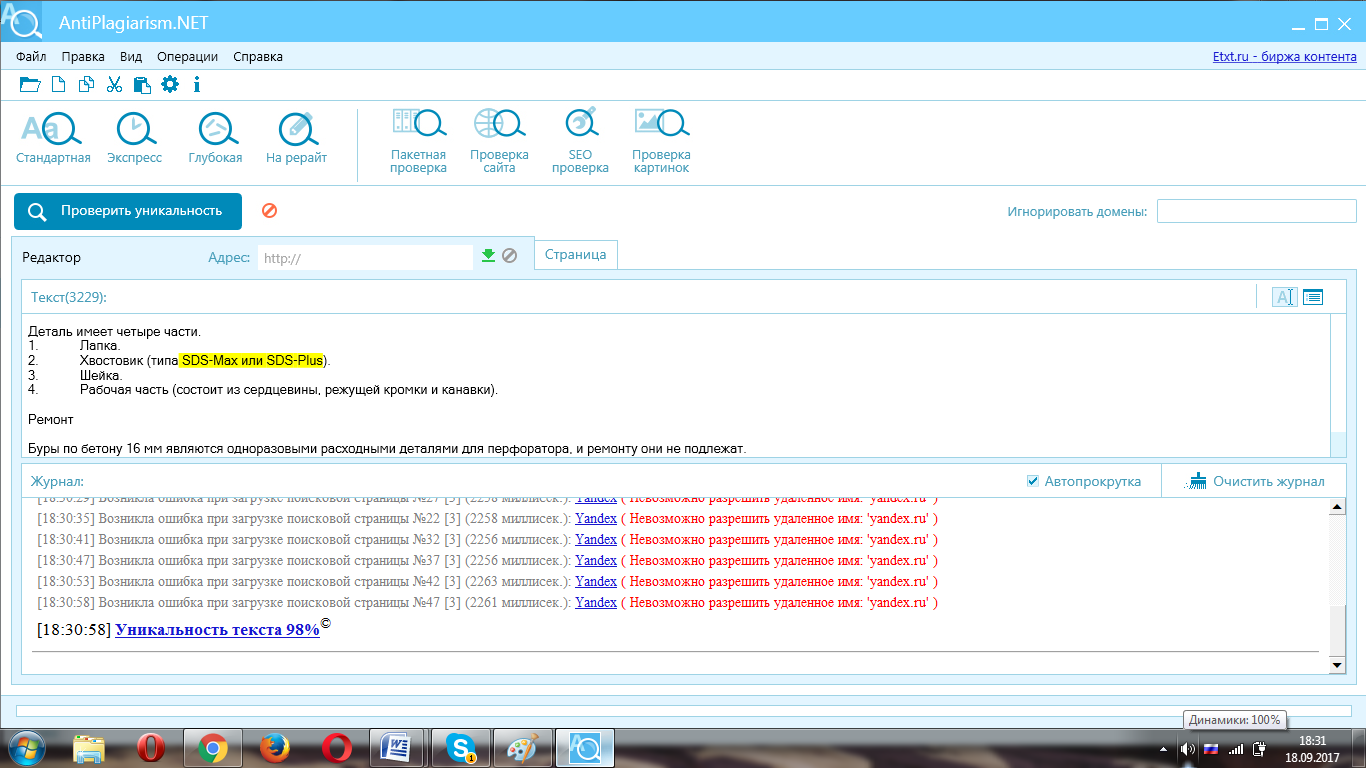1366x768 pixels.
Task: Switch to list view icon in text panel
Action: tap(1312, 297)
